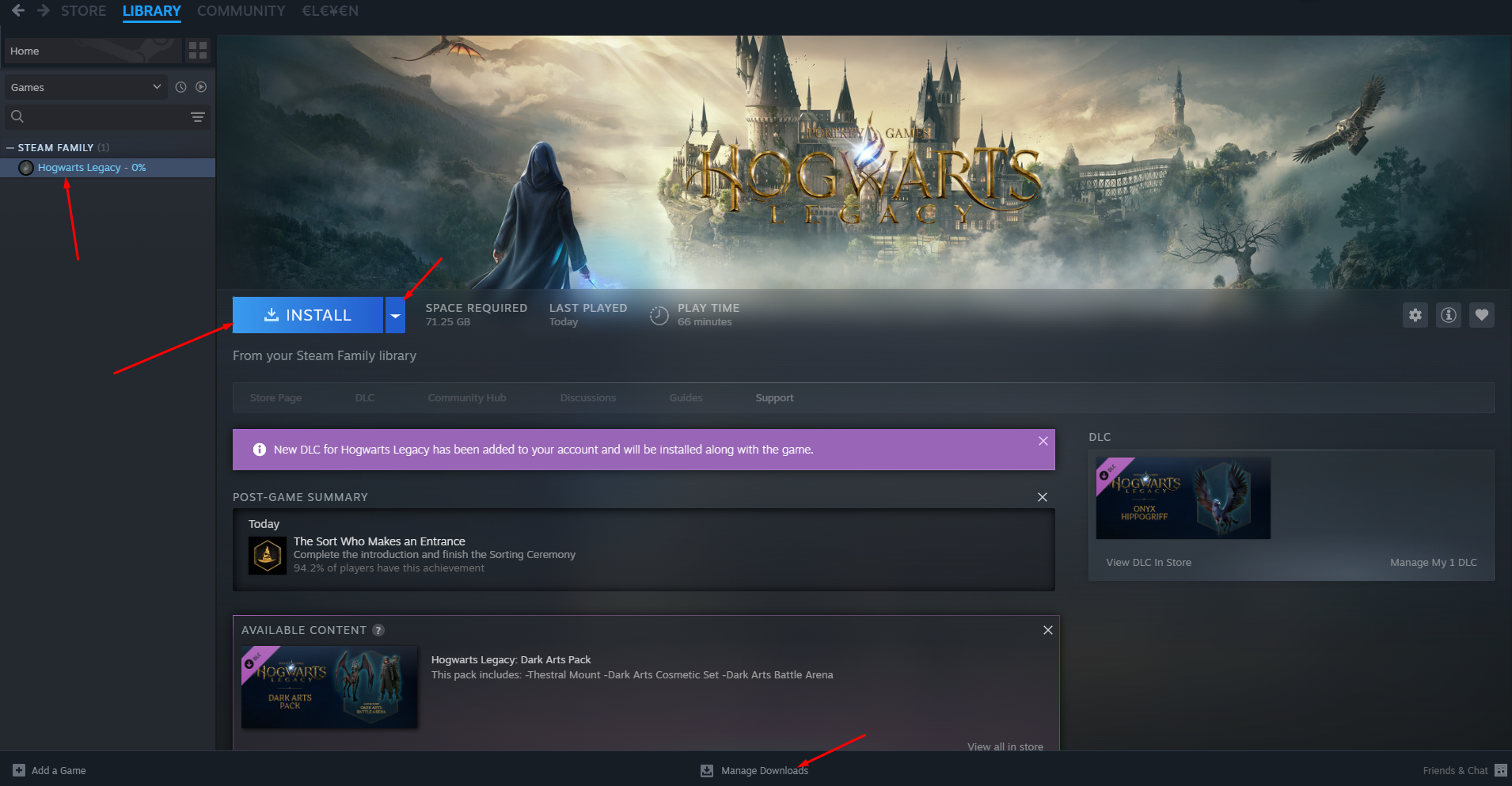This screenshot has width=1512, height=786.
Task: Open game settings gear icon
Action: pos(1415,315)
